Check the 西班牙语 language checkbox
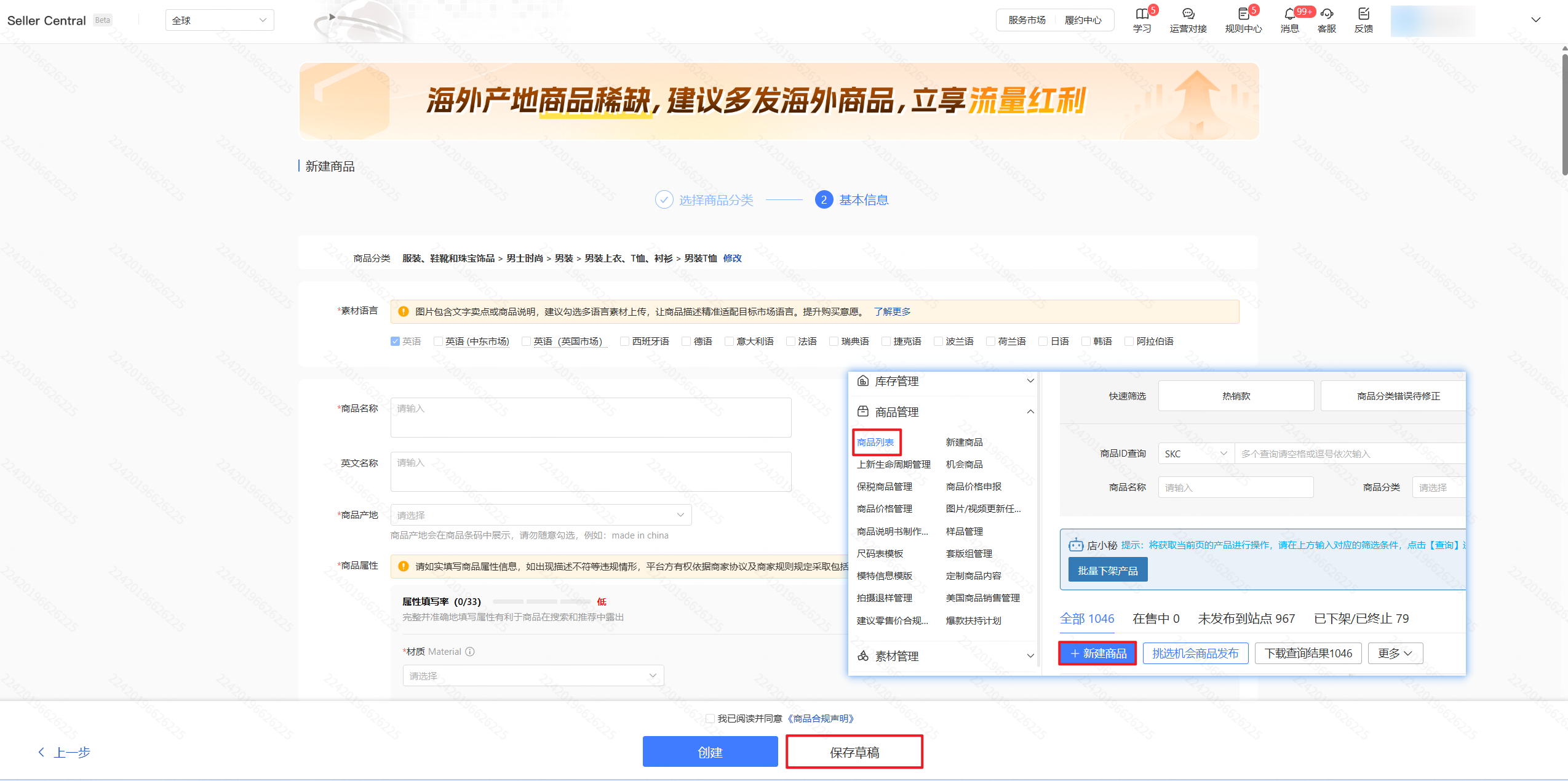1568x781 pixels. click(x=624, y=342)
